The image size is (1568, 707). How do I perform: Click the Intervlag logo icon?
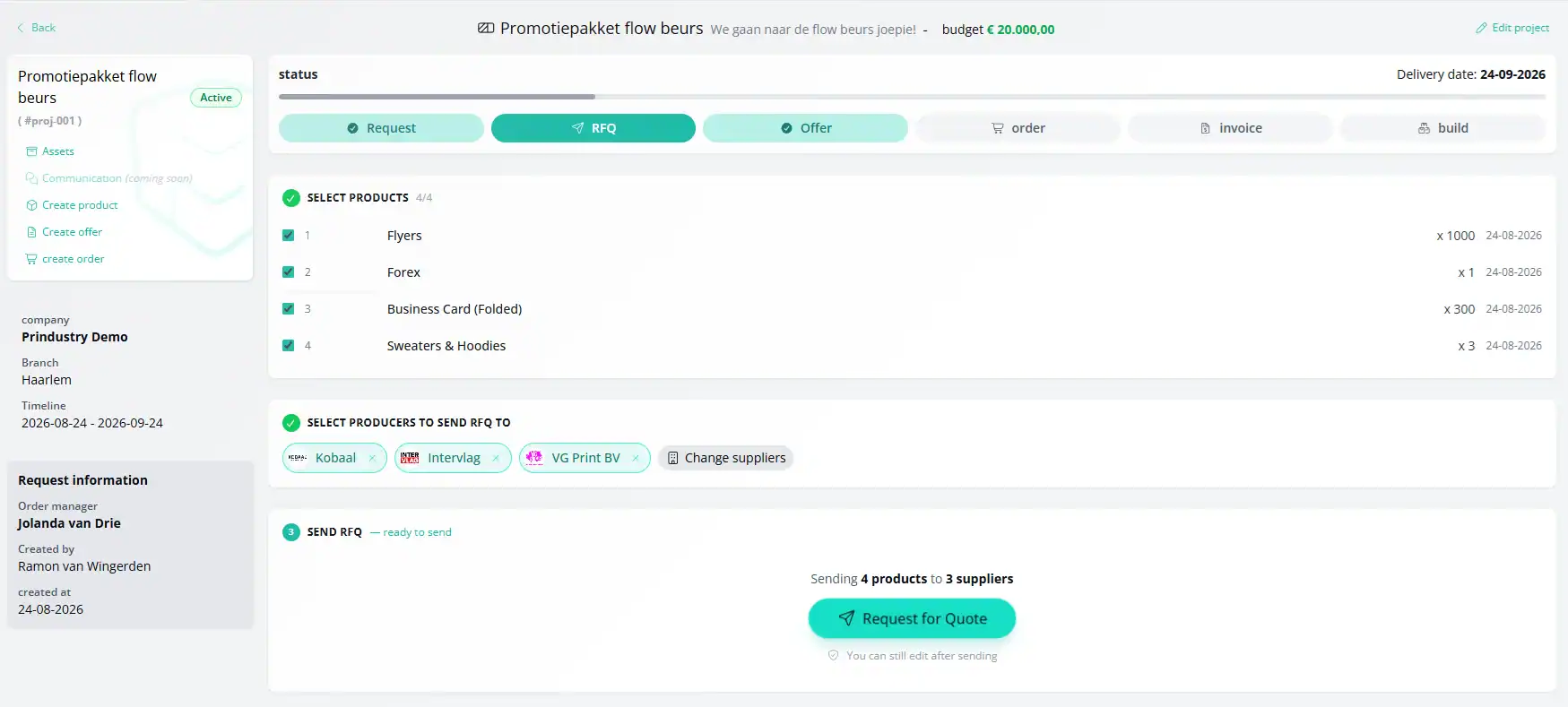tap(410, 458)
